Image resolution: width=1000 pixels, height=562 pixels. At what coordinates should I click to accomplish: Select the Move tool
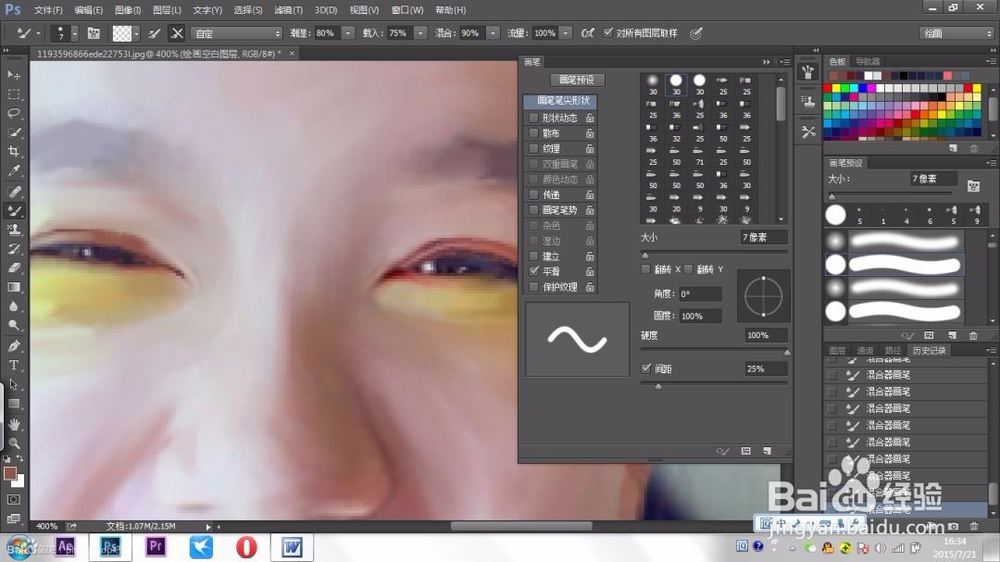point(13,75)
